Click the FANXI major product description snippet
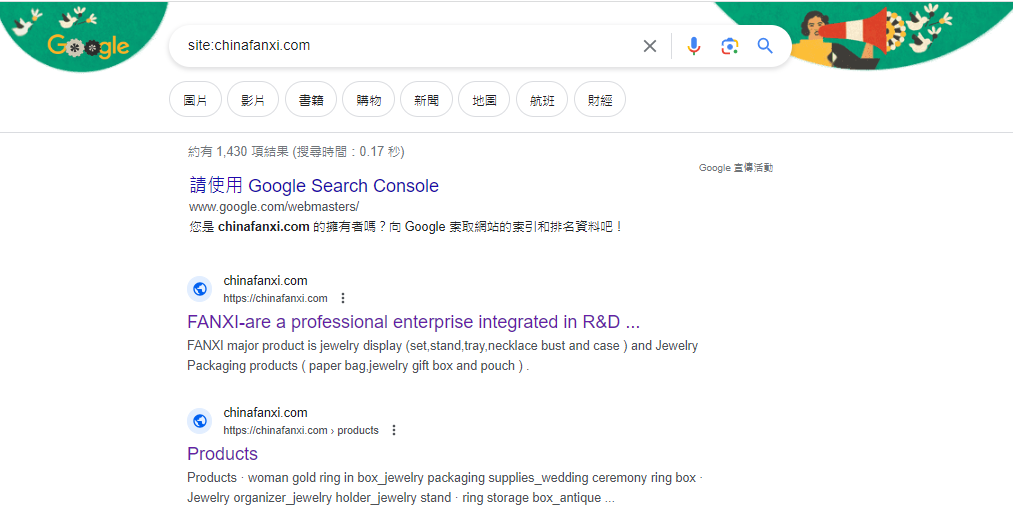 pyautogui.click(x=443, y=355)
